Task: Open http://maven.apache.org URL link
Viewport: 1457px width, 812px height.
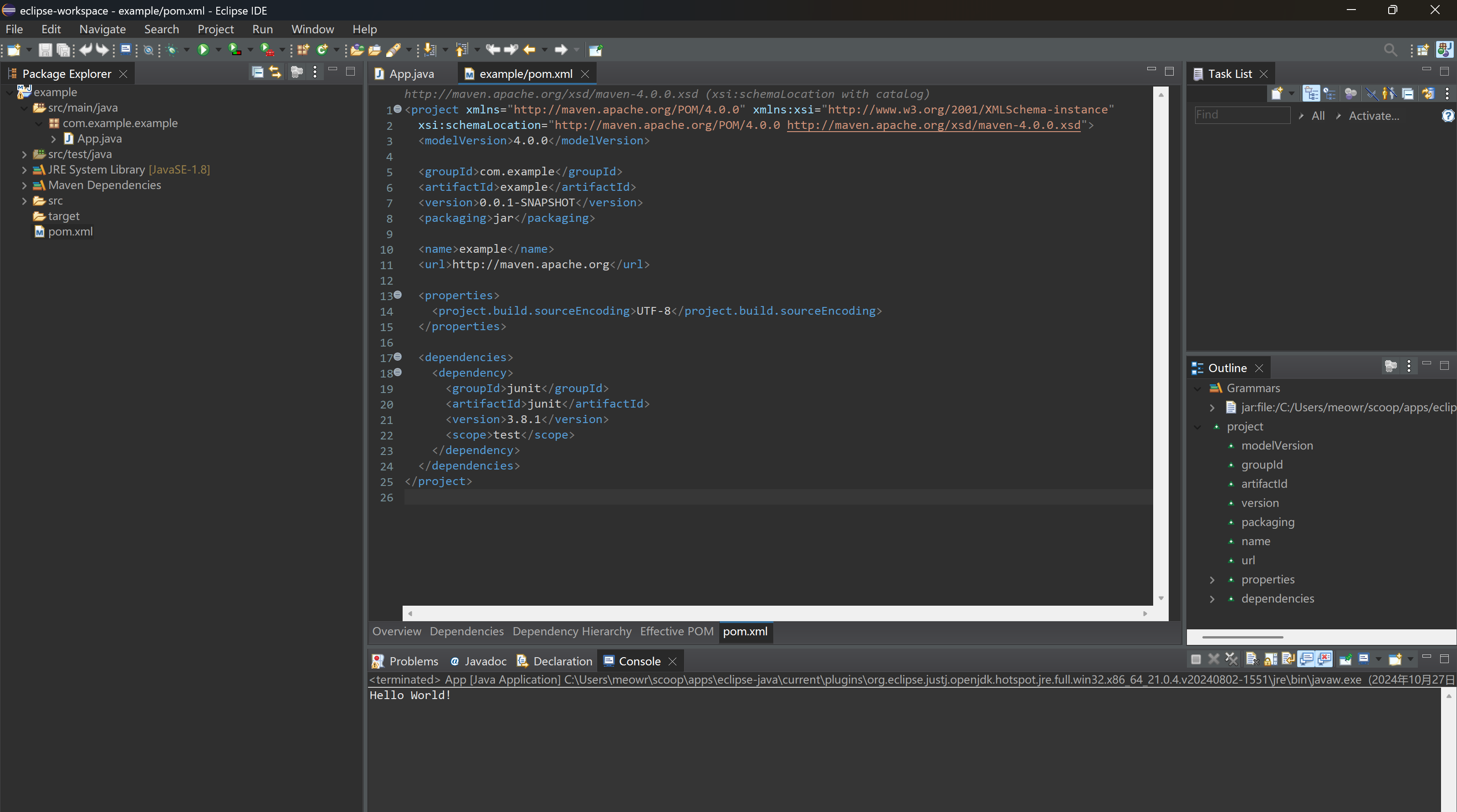Action: pos(531,264)
